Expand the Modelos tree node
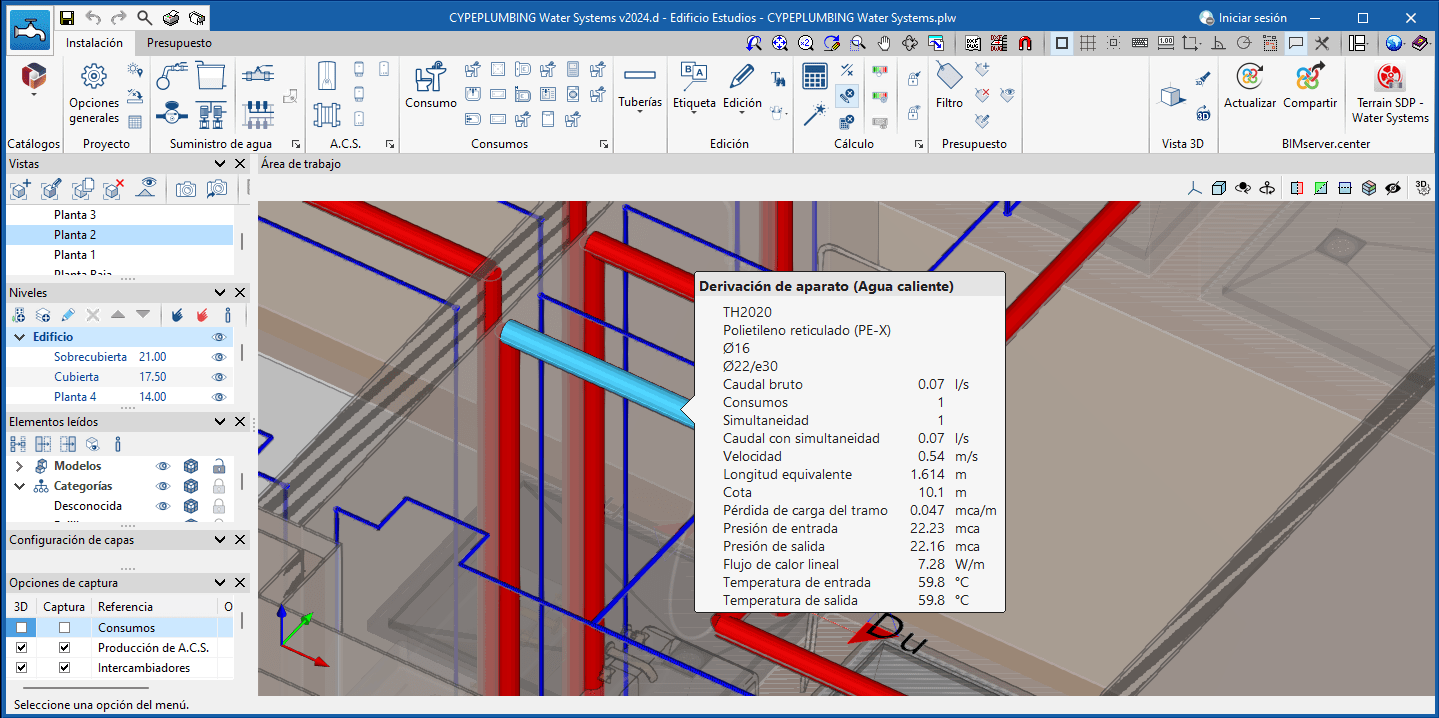Image resolution: width=1439 pixels, height=718 pixels. [x=19, y=466]
